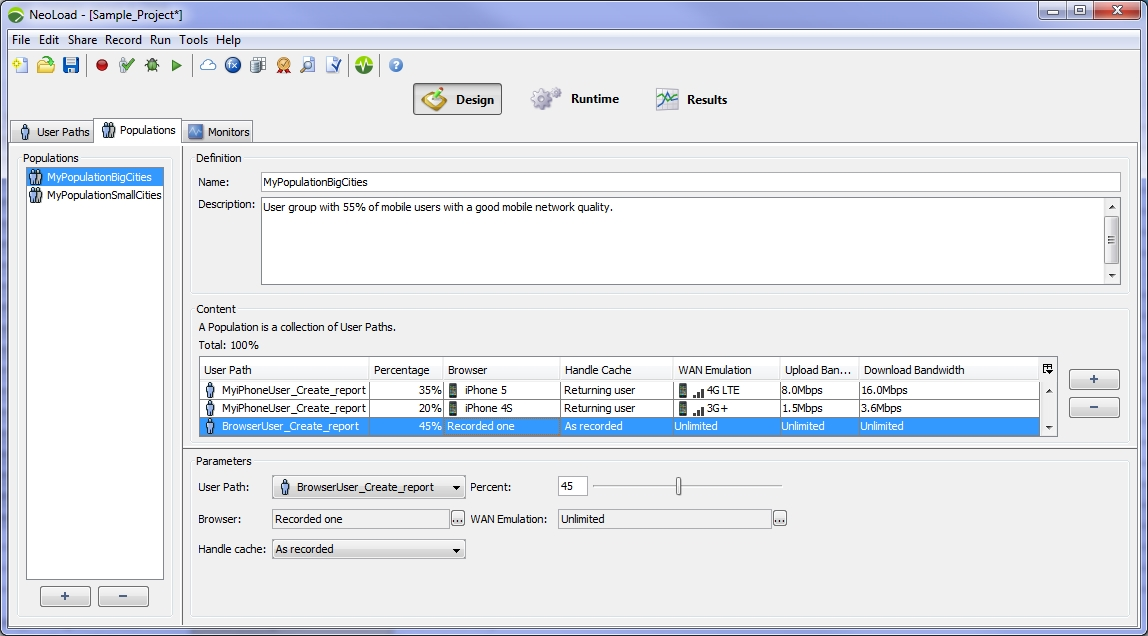This screenshot has height=636, width=1148.
Task: Click the blue fx variables icon
Action: point(233,65)
